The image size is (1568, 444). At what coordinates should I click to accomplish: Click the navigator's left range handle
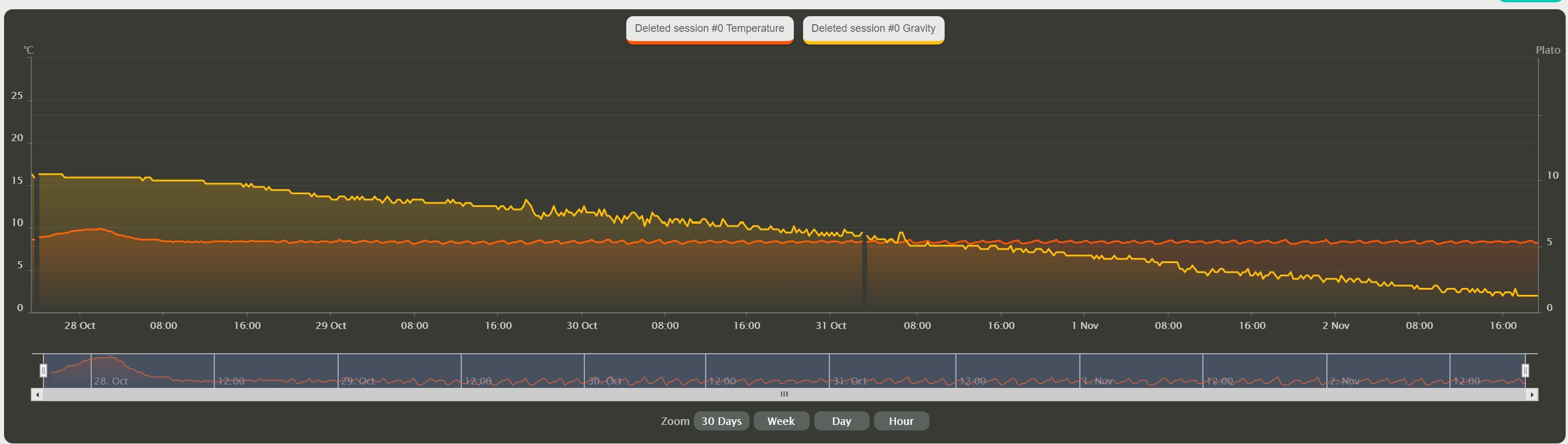tap(43, 371)
